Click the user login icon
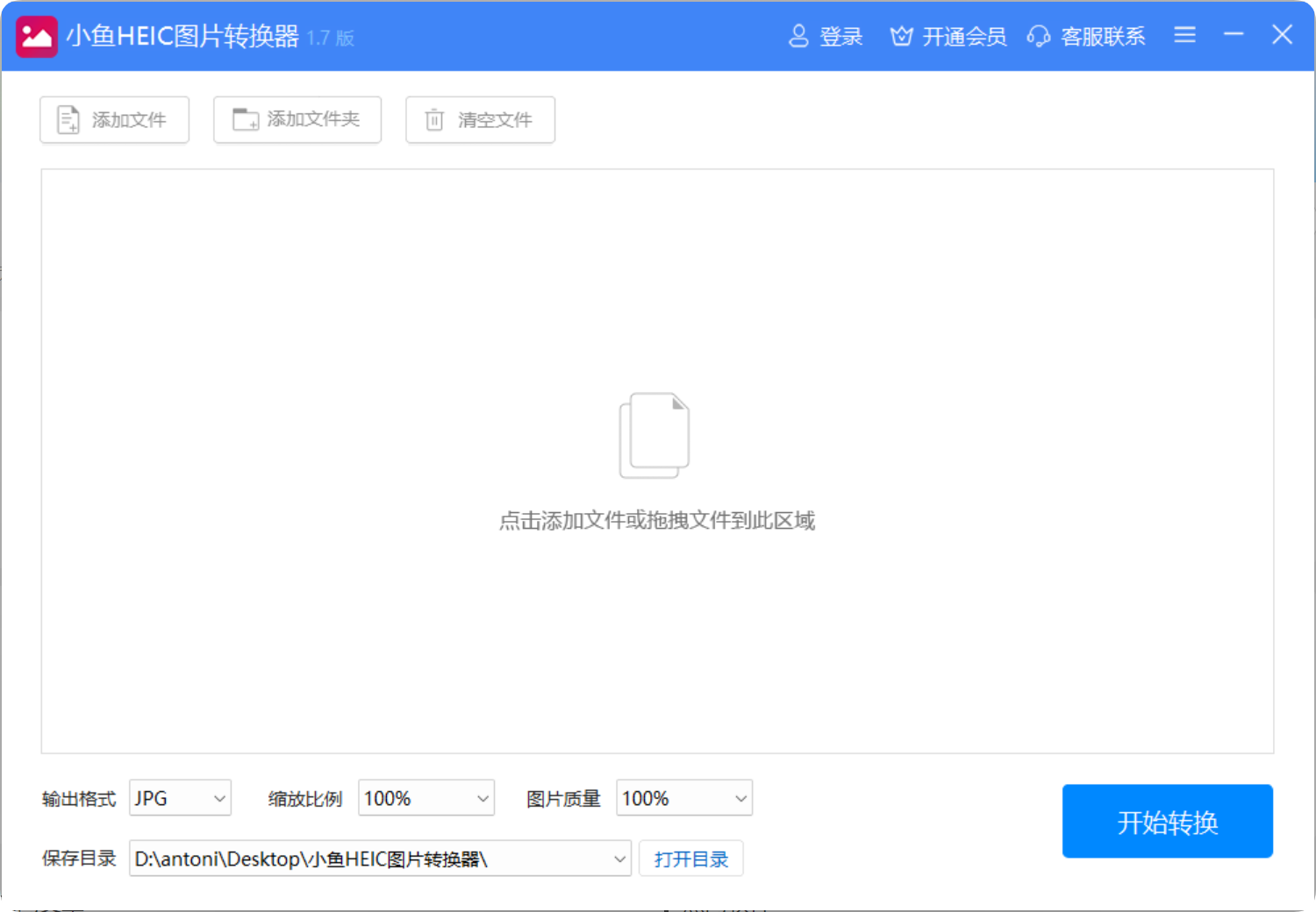 coord(798,36)
